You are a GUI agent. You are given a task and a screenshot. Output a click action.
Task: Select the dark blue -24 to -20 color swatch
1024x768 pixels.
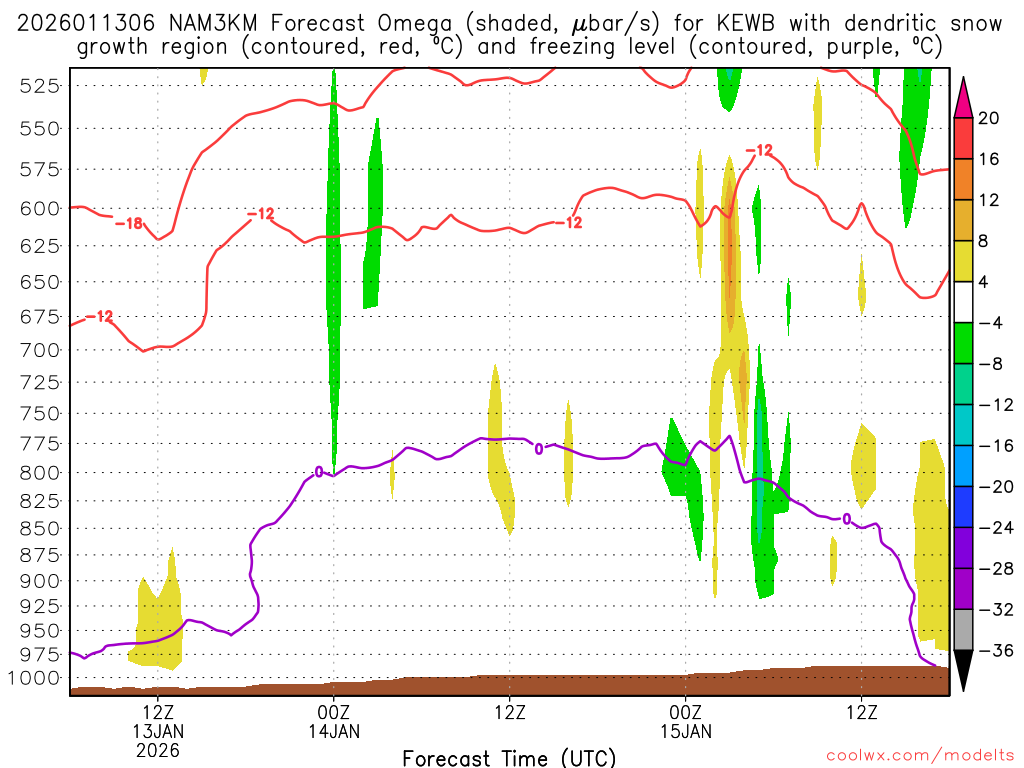(x=963, y=507)
